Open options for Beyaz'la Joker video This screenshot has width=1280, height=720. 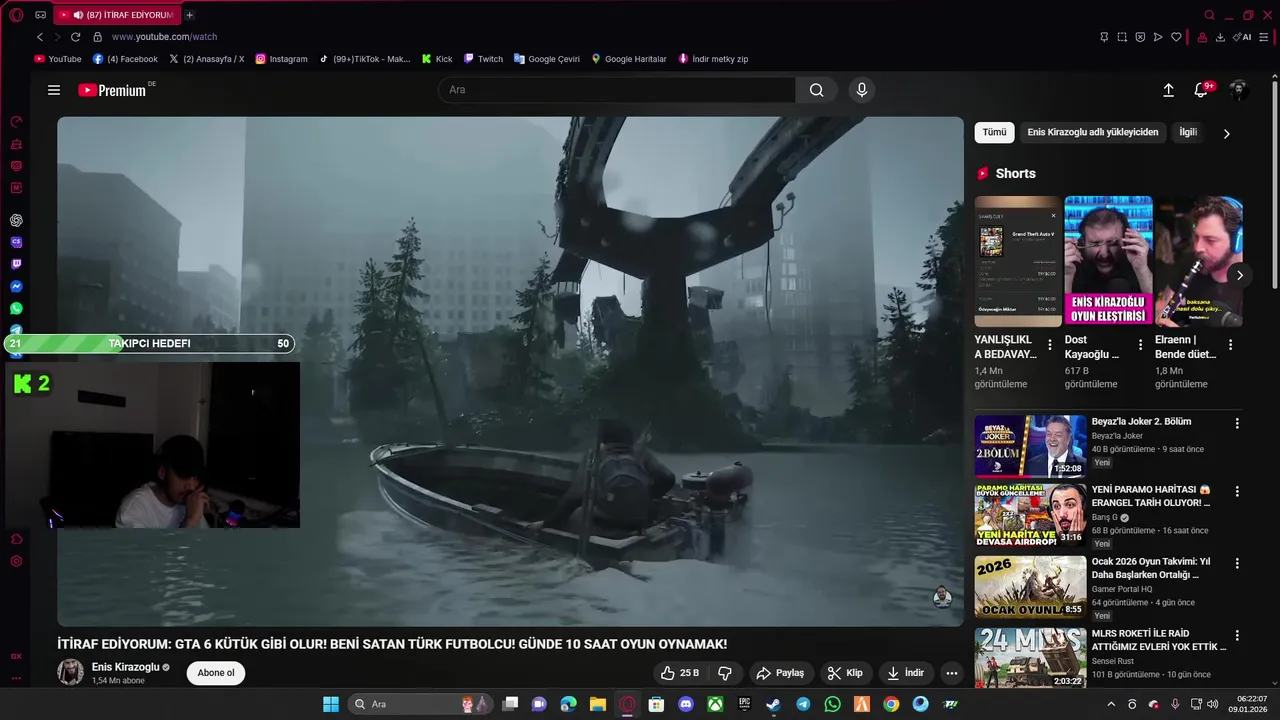(x=1237, y=423)
